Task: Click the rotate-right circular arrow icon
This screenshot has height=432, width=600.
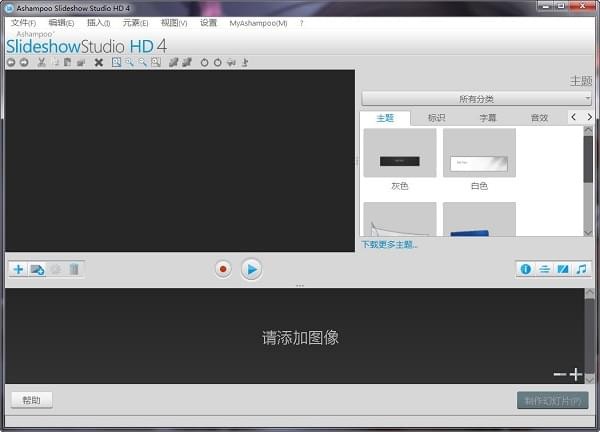Action: click(x=218, y=62)
